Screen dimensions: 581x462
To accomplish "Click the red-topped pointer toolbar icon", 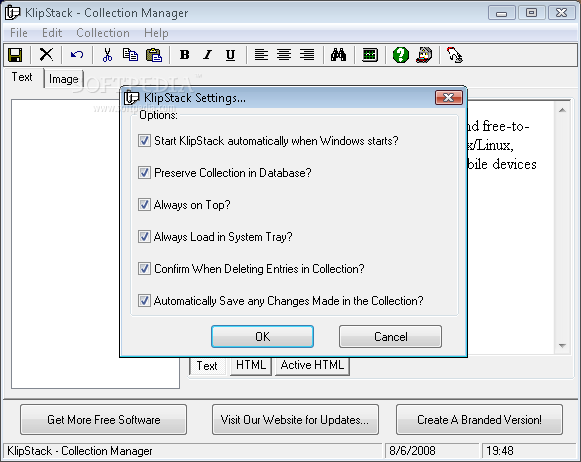I will pos(454,55).
